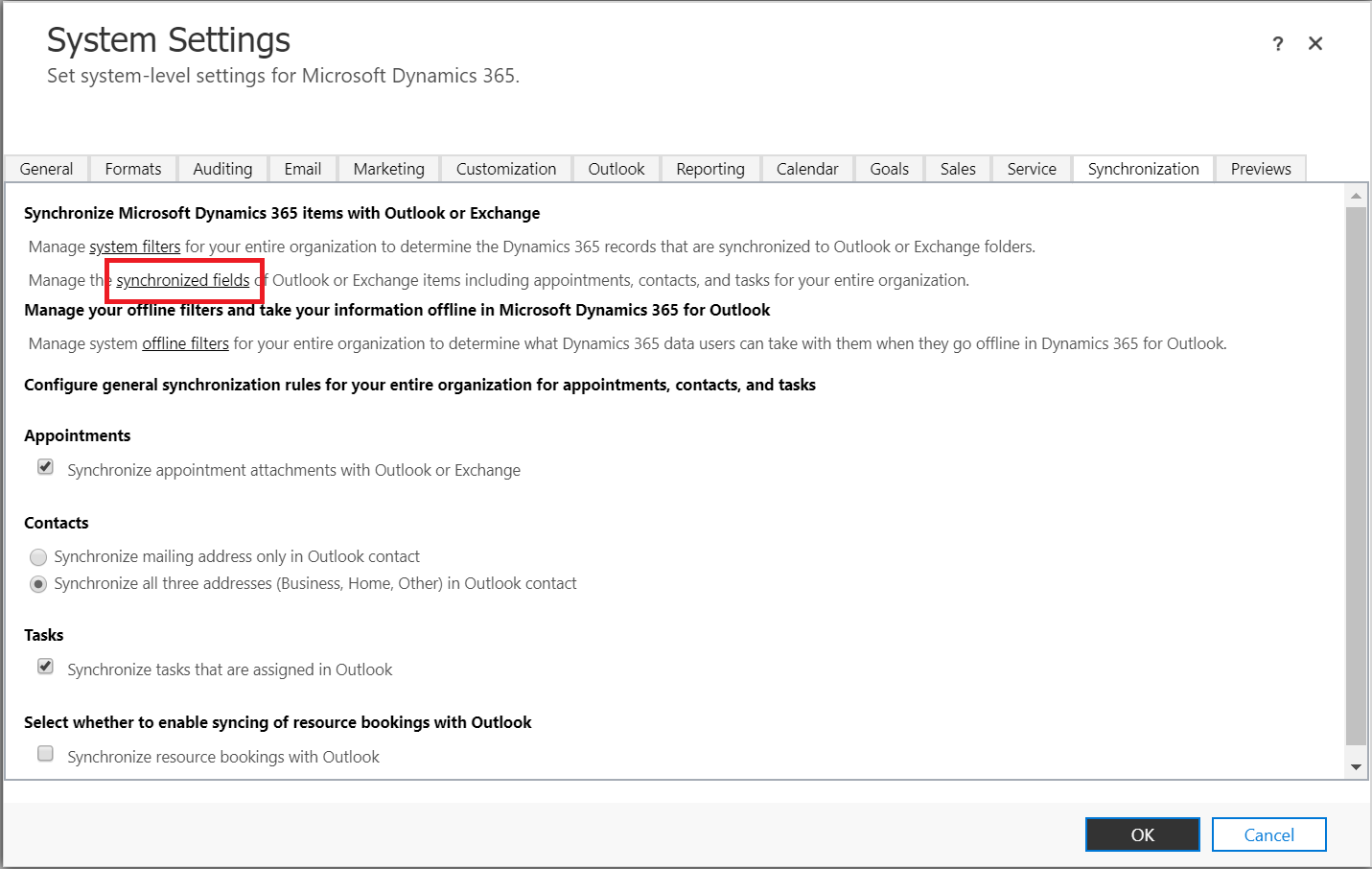Go to the Service tab

point(1032,169)
